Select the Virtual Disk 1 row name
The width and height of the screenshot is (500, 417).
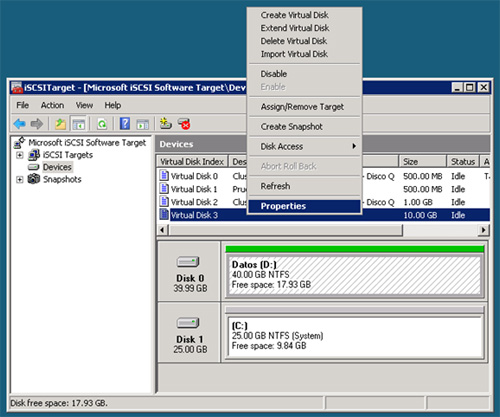click(194, 189)
